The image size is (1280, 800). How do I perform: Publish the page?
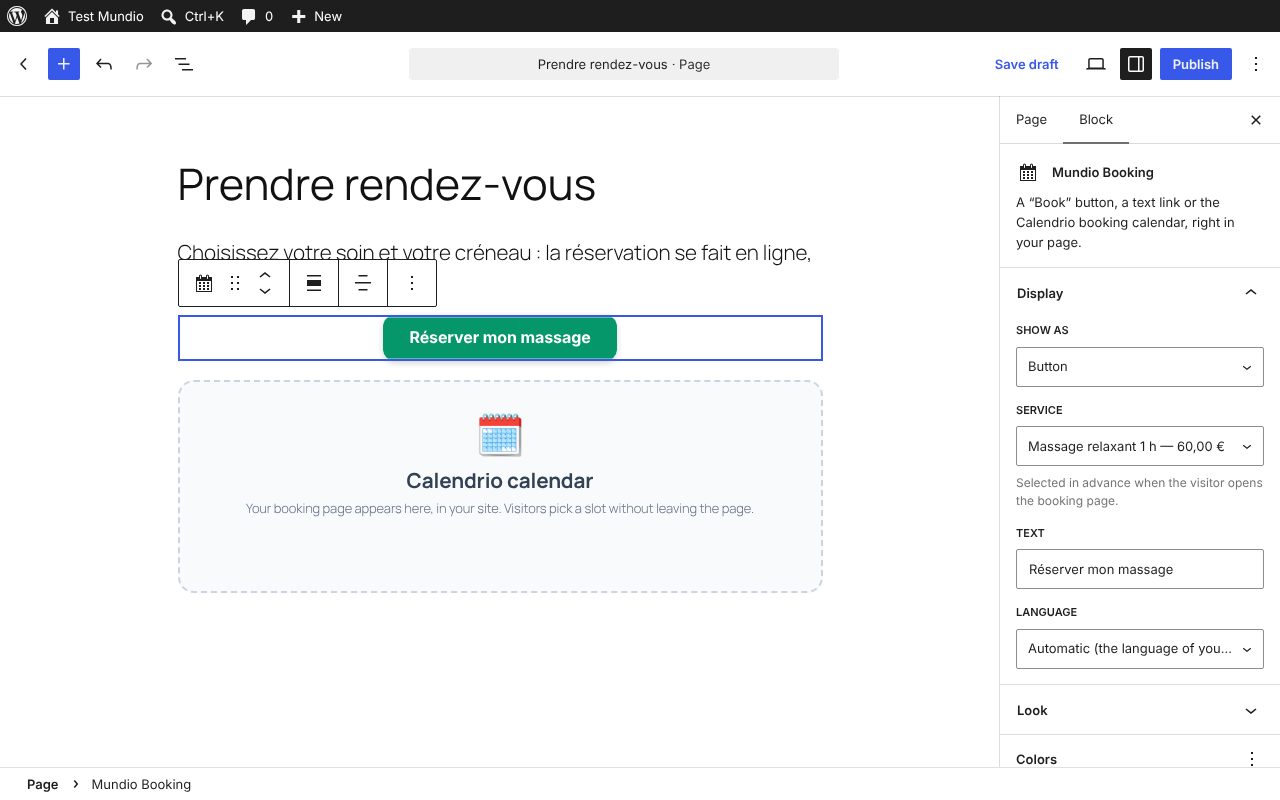[x=1196, y=64]
